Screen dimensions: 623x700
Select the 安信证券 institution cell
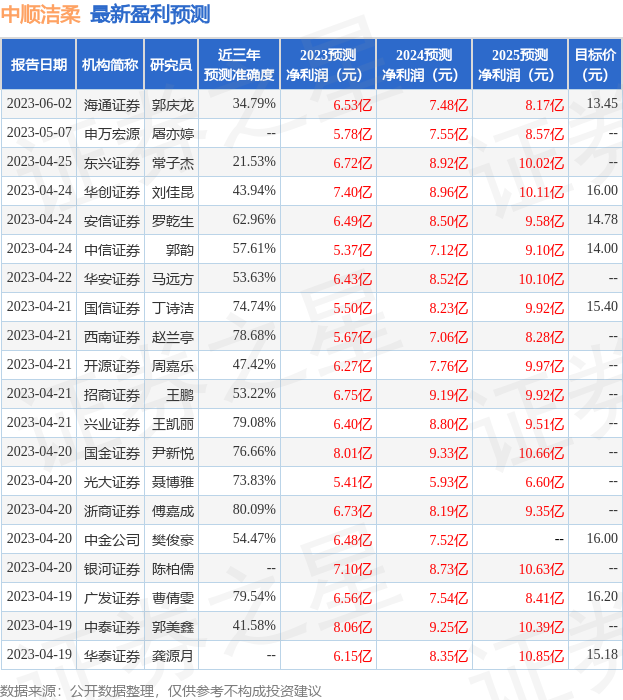[x=112, y=221]
